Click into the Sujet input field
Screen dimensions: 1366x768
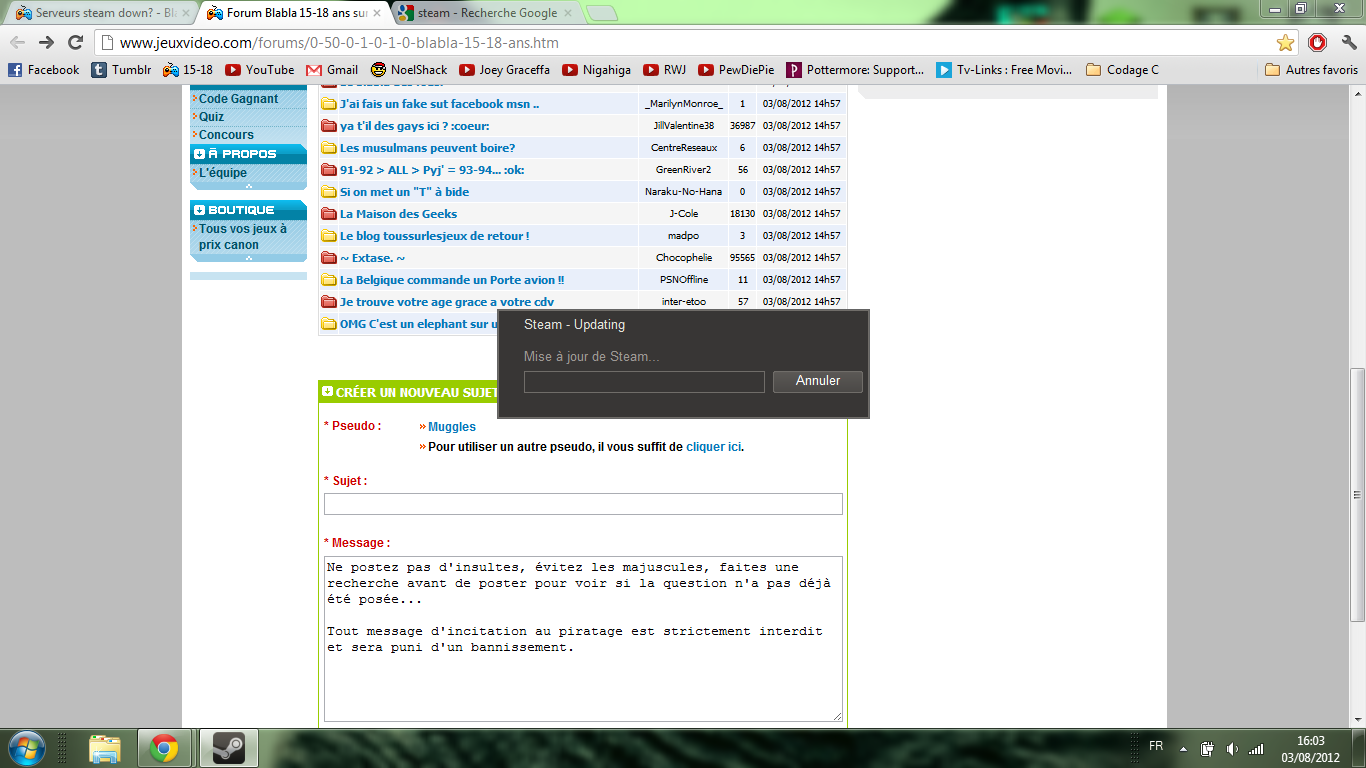coord(583,504)
